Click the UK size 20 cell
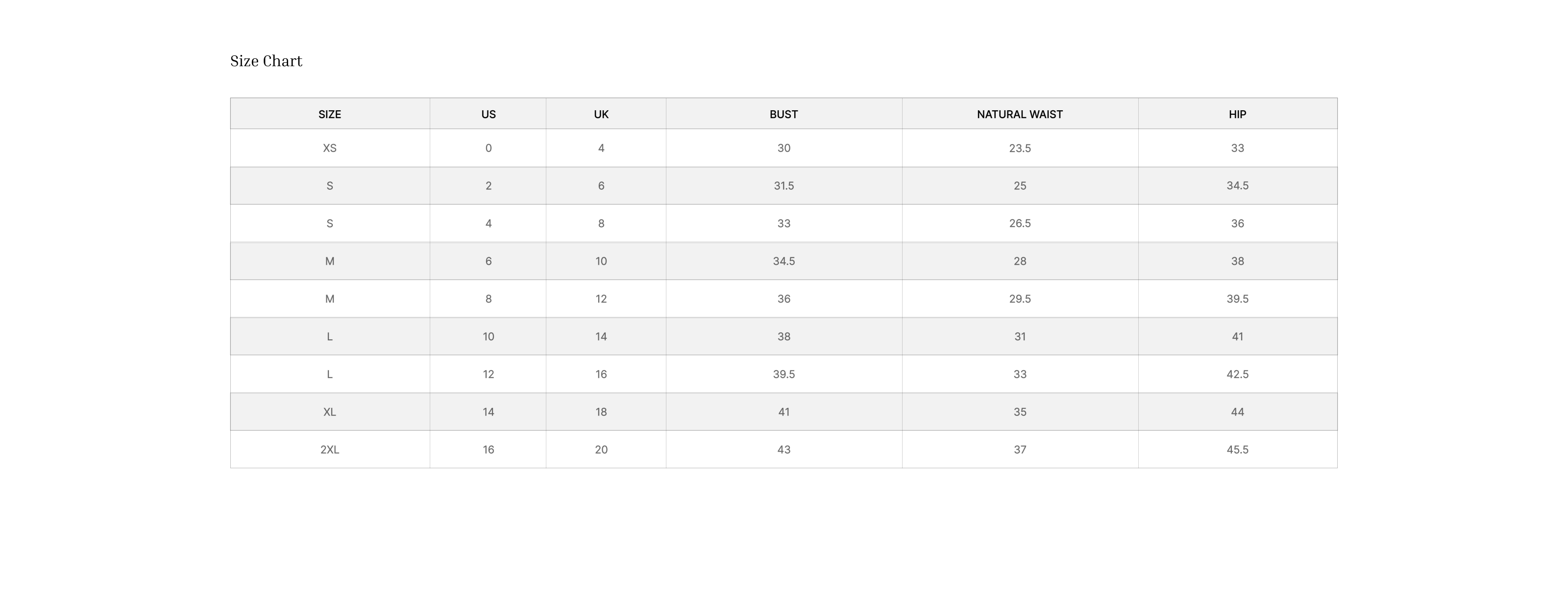The width and height of the screenshot is (1568, 608). [x=601, y=450]
